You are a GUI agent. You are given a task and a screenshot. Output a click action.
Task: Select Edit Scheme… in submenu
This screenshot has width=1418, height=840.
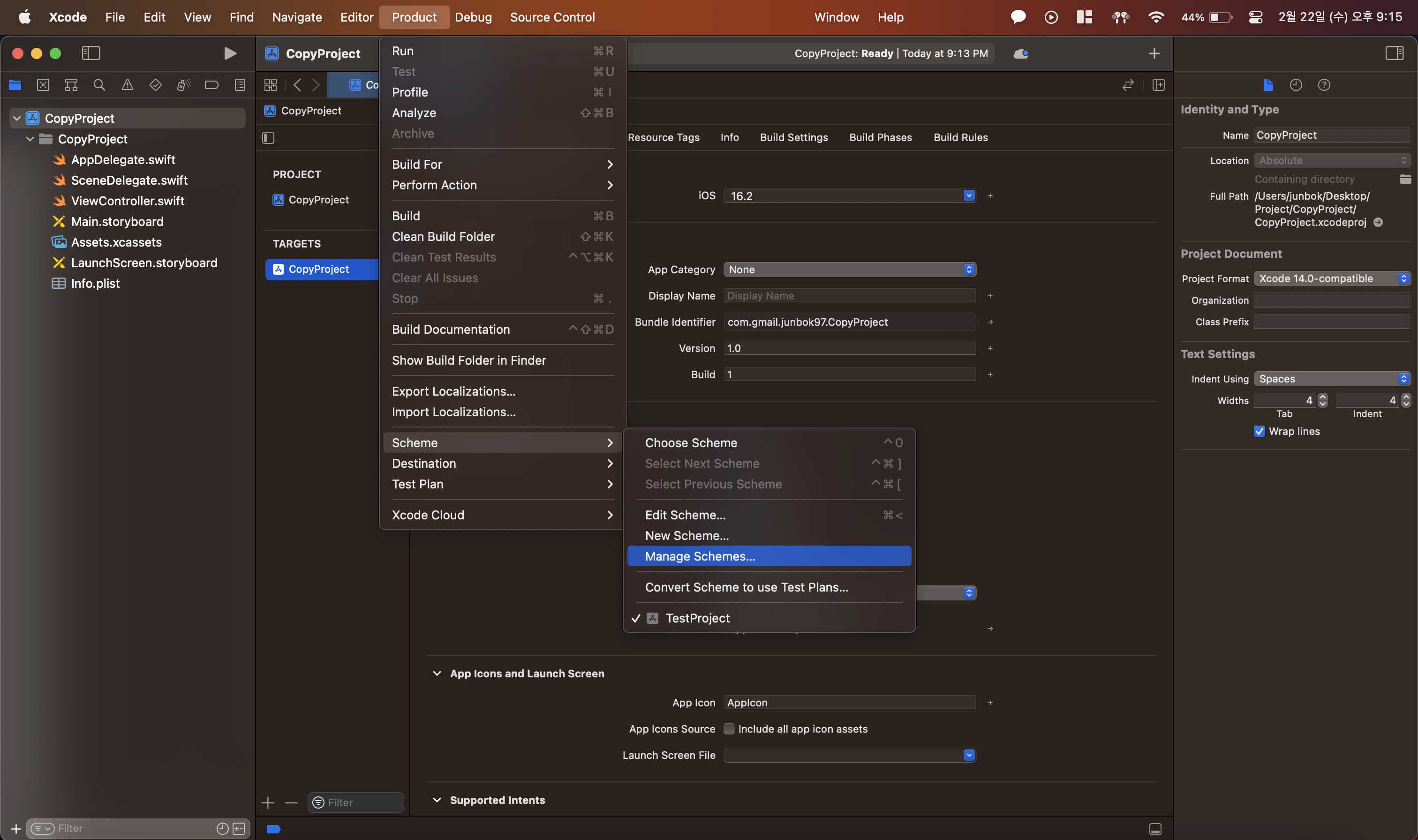click(x=685, y=515)
